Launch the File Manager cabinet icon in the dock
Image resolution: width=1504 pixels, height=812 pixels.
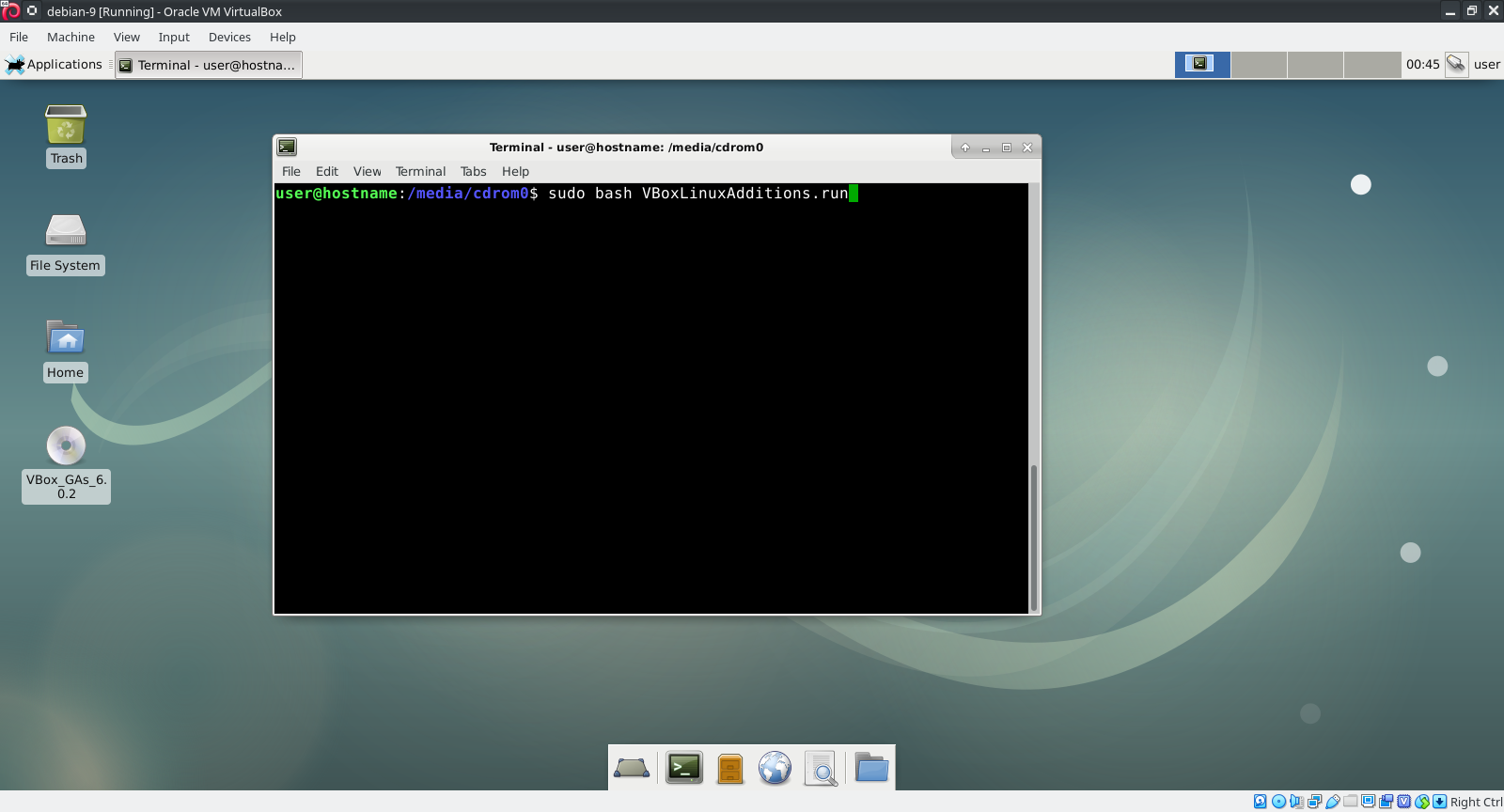(729, 768)
